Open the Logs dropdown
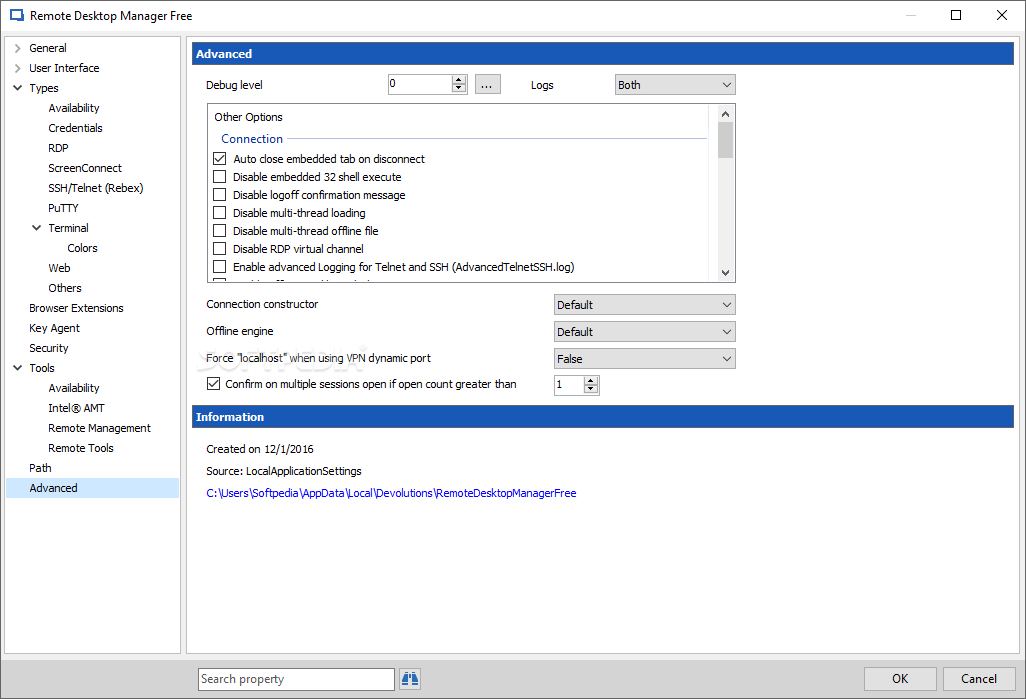This screenshot has height=699, width=1026. pos(675,85)
